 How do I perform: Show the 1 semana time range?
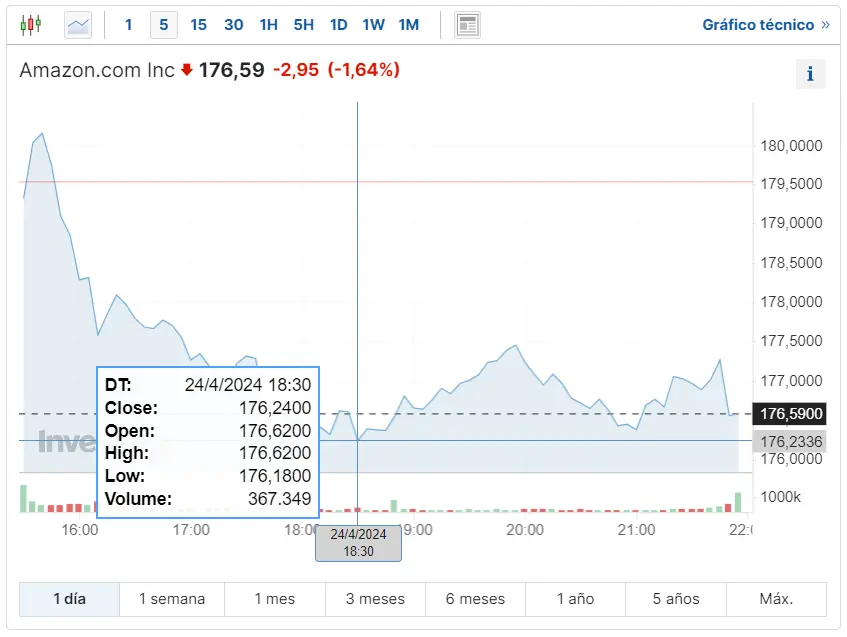pos(172,599)
